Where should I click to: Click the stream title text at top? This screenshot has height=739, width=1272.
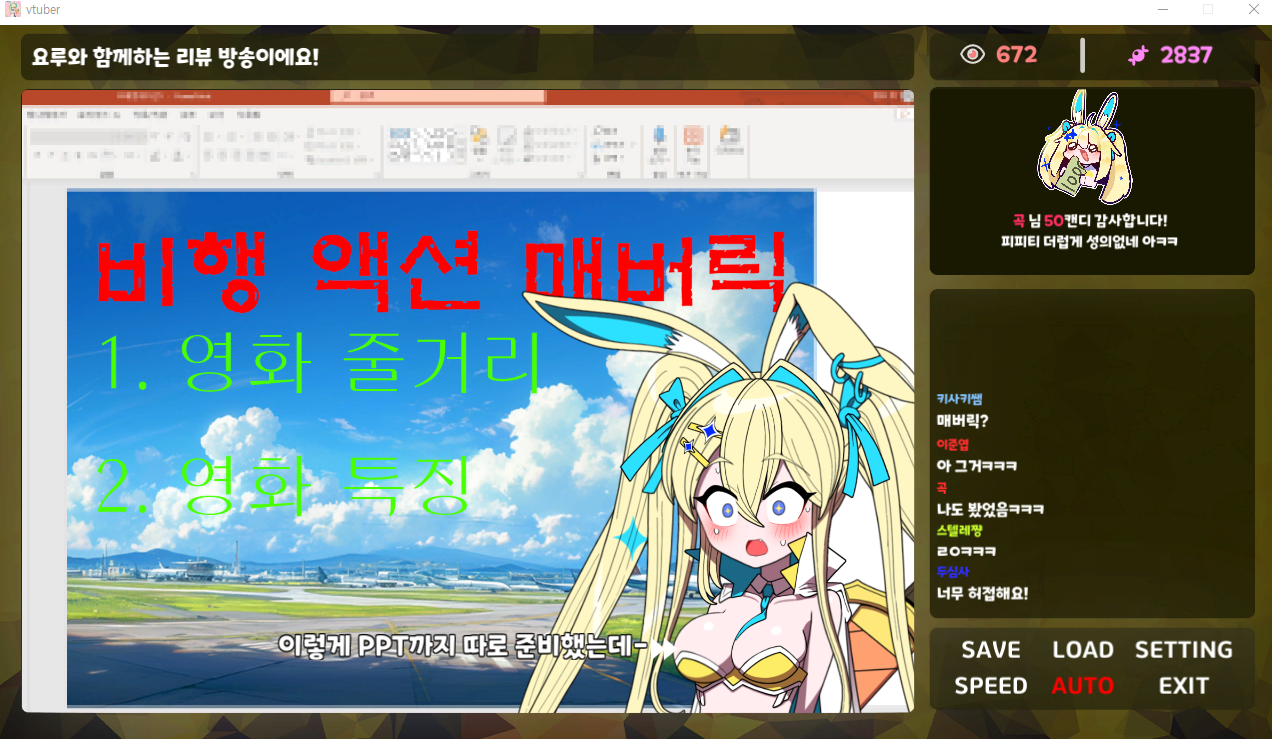pyautogui.click(x=176, y=57)
